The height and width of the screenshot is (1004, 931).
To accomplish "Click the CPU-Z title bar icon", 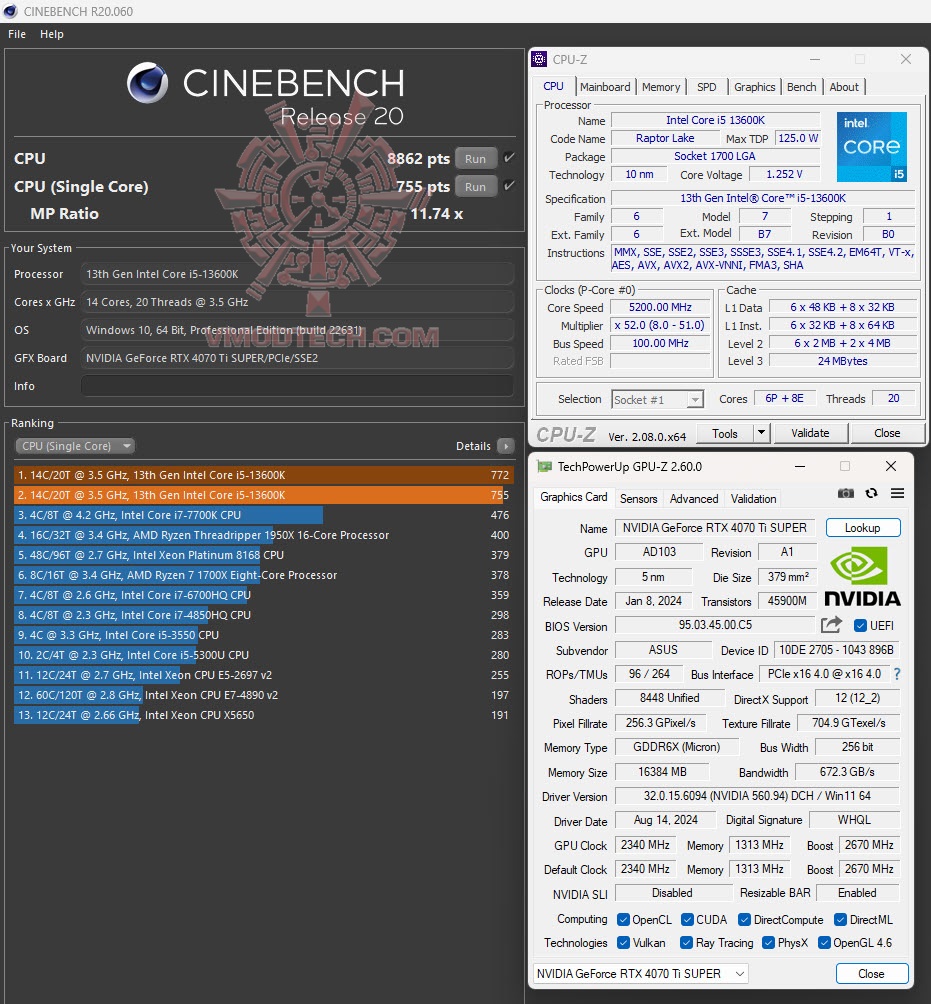I will pos(540,60).
